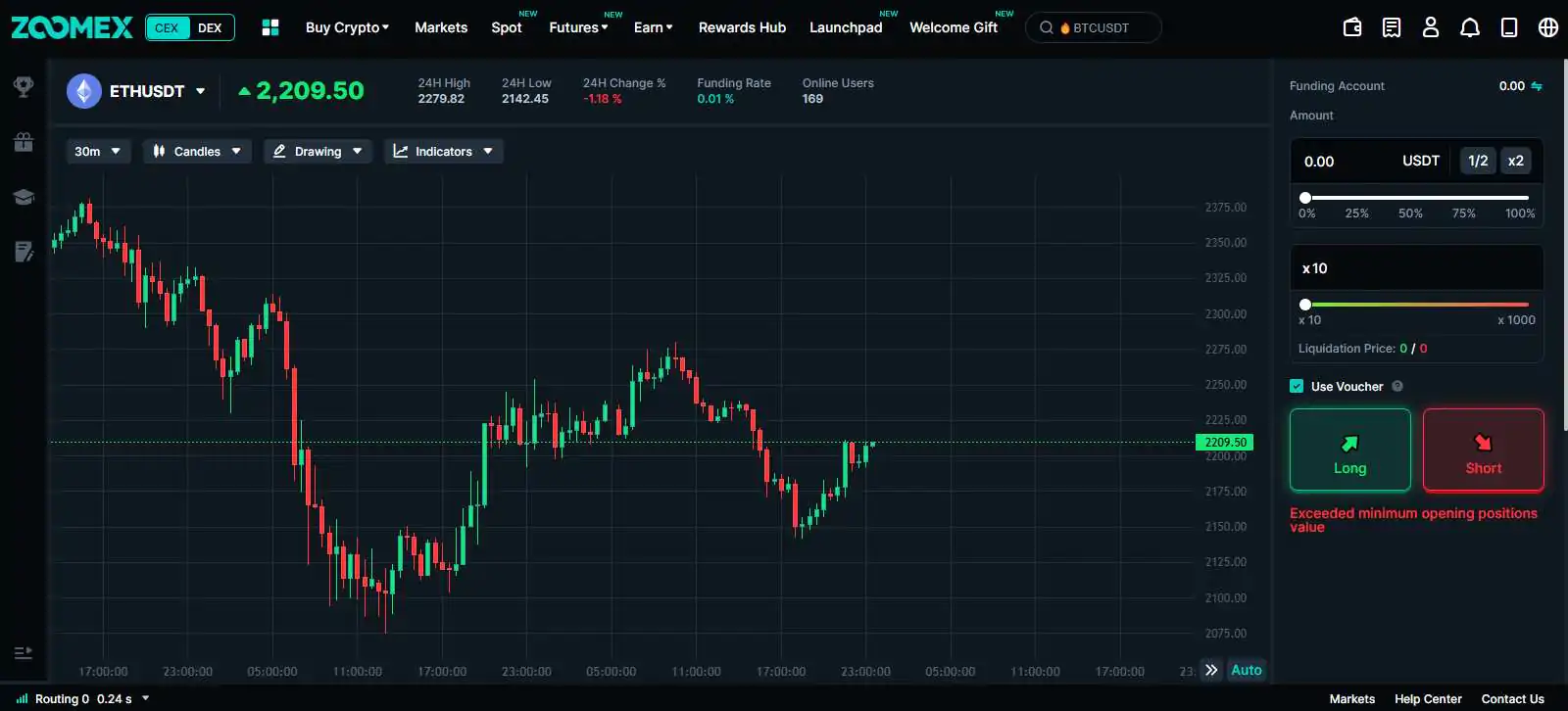Open the trophy icon in sidebar
This screenshot has width=1568, height=711.
coord(24,86)
